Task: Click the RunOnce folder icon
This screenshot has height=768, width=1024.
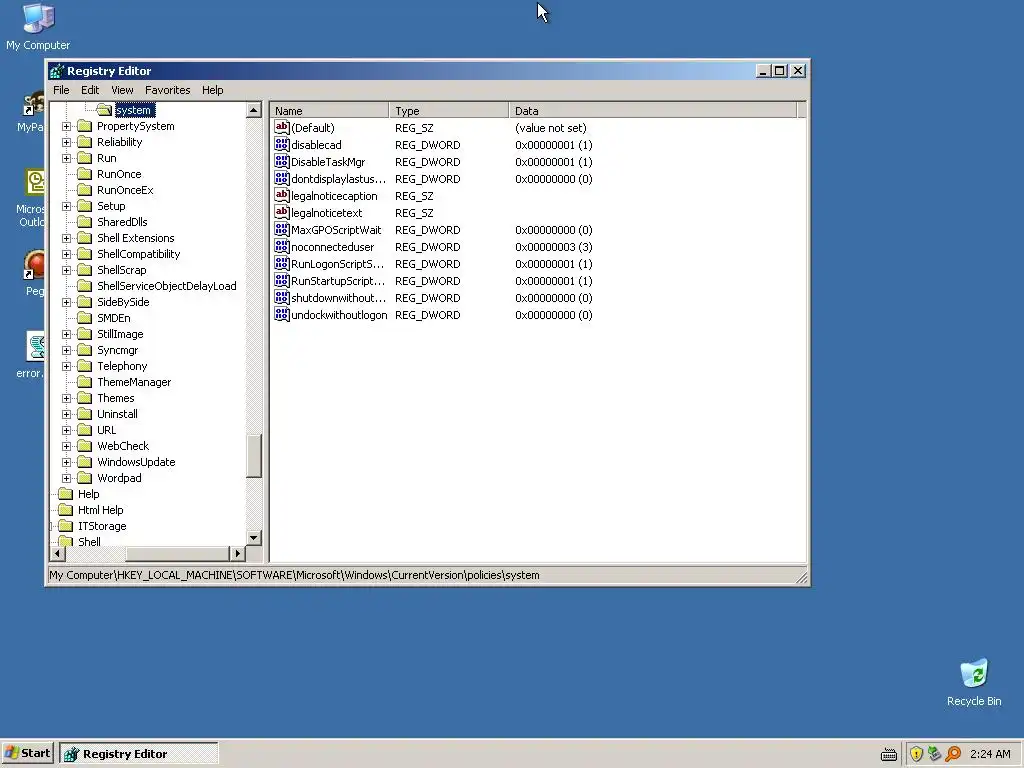Action: pos(85,174)
